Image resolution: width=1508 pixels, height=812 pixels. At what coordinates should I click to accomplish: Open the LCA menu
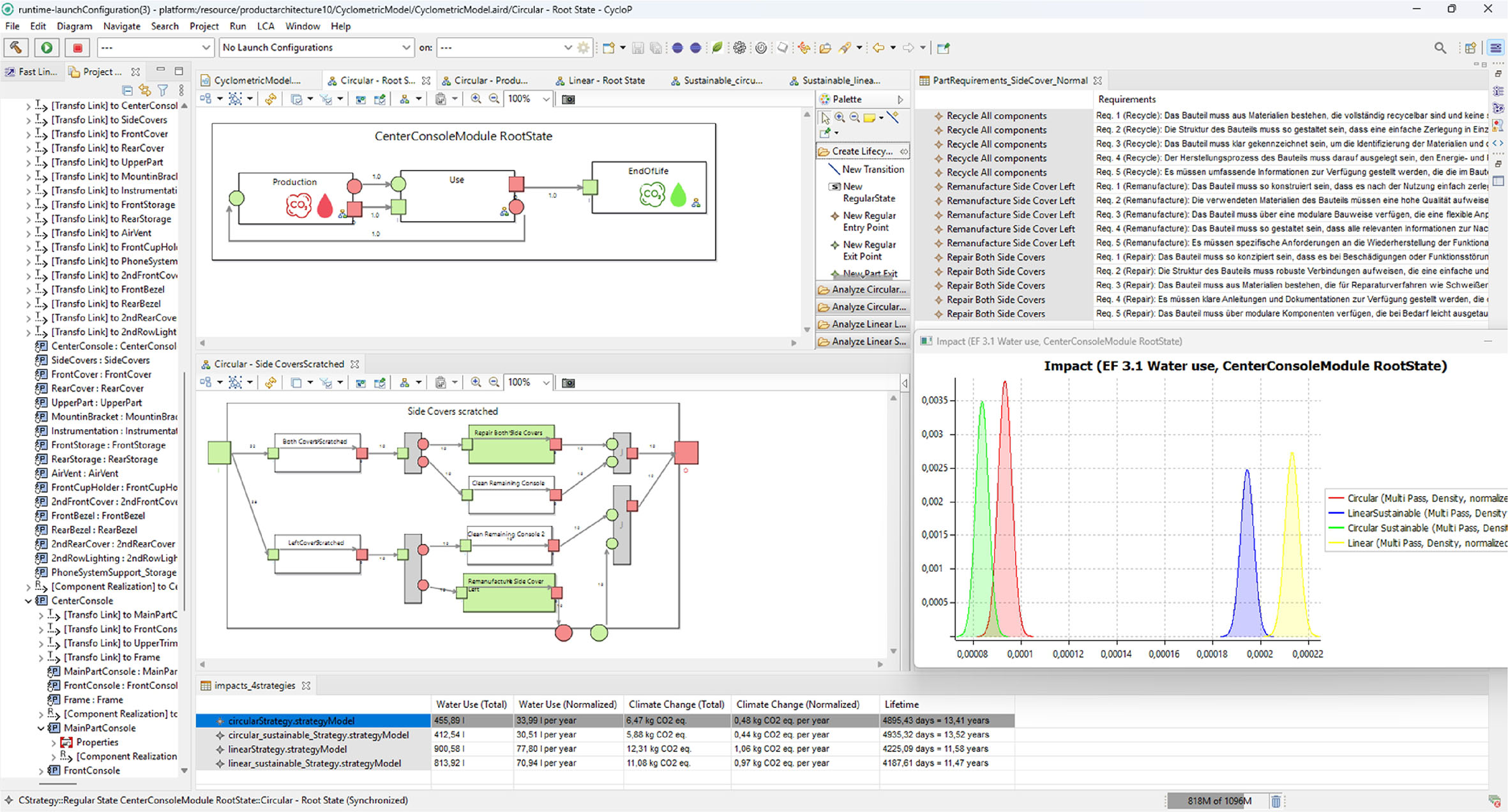click(265, 26)
